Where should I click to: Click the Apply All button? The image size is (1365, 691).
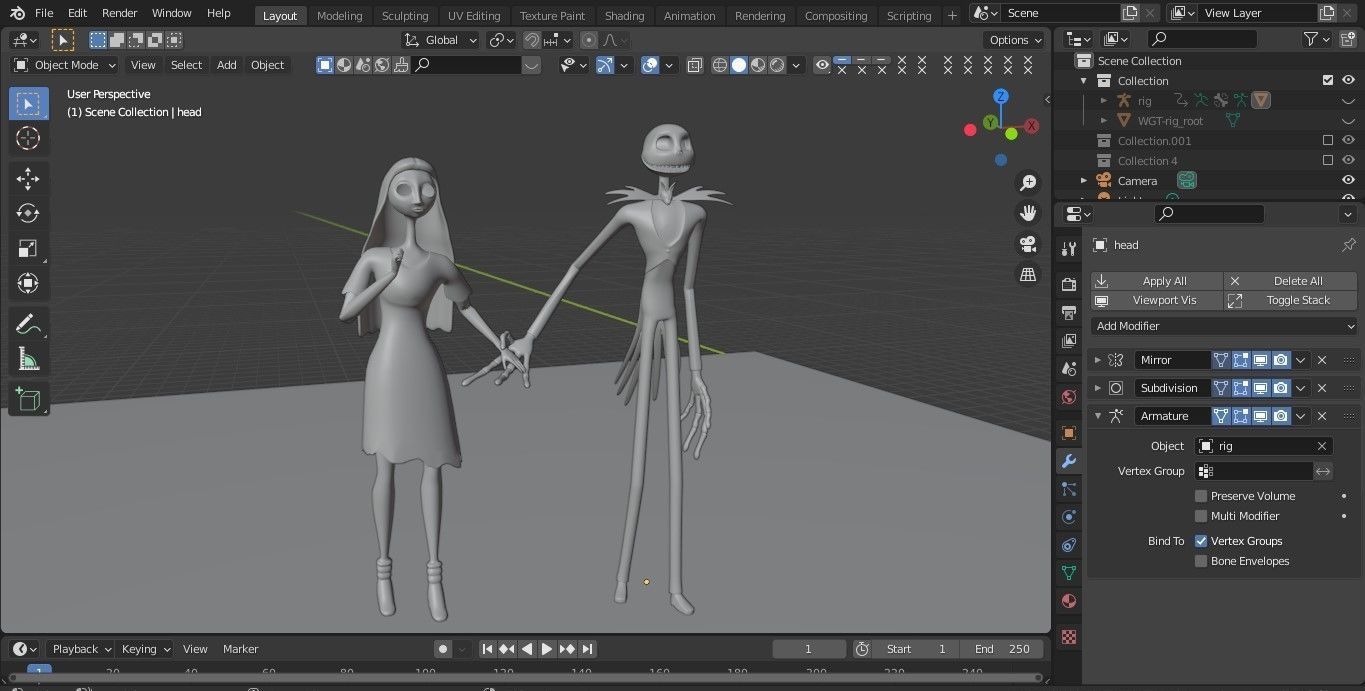click(x=1157, y=281)
